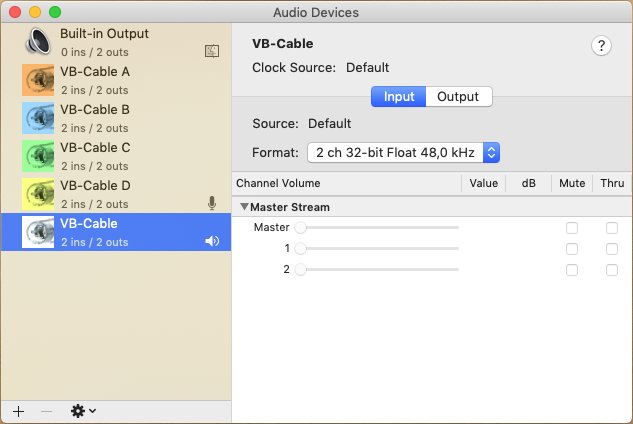
Task: Click the green VB-Cable C device icon
Action: click(38, 156)
